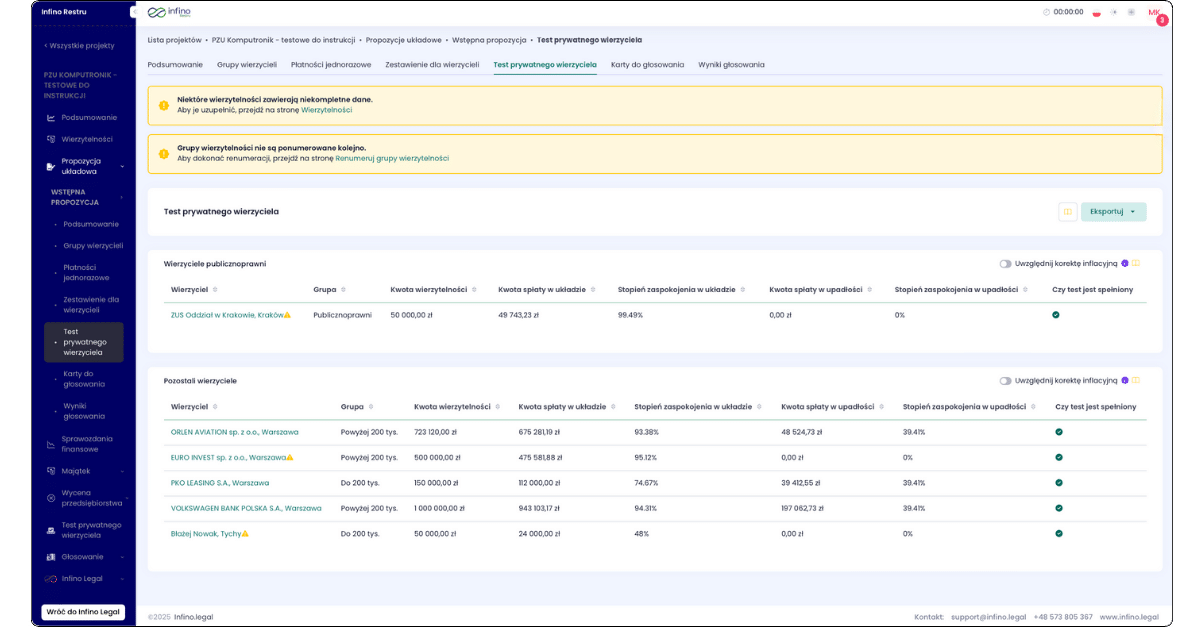Open Wstępna propozycja breadcrumb
The height and width of the screenshot is (627, 1200).
tap(489, 40)
